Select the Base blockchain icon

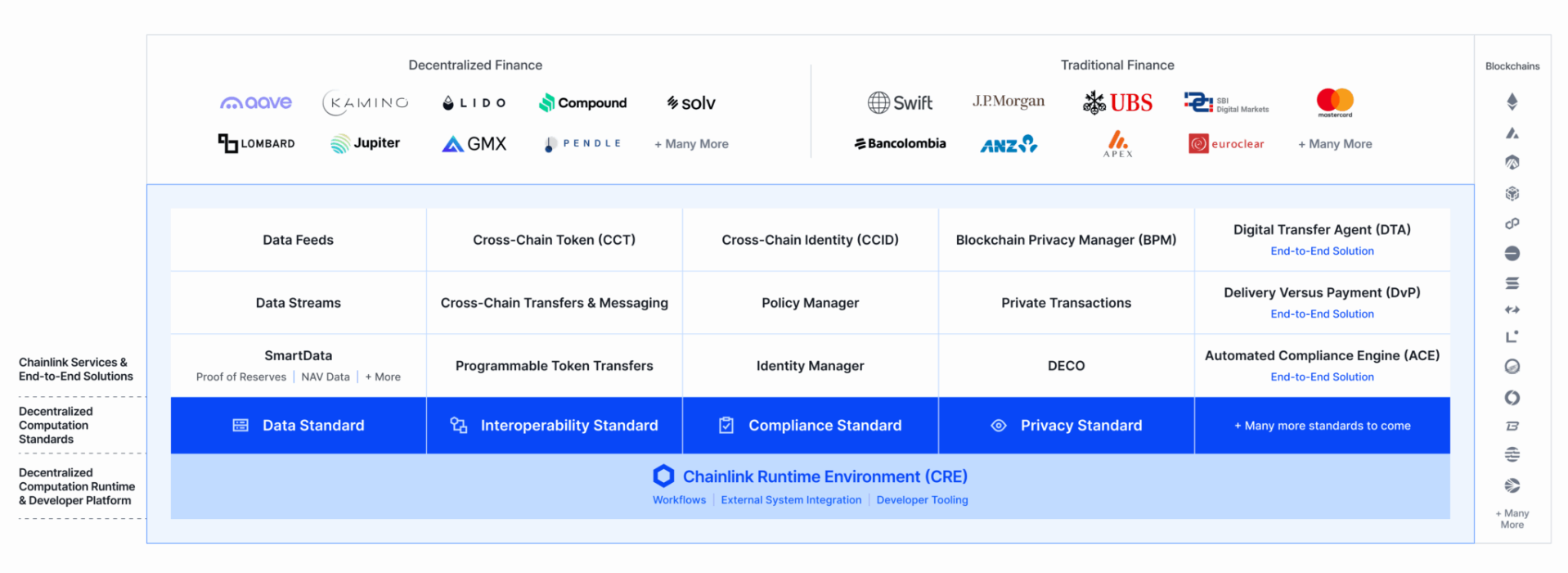pos(1512,254)
